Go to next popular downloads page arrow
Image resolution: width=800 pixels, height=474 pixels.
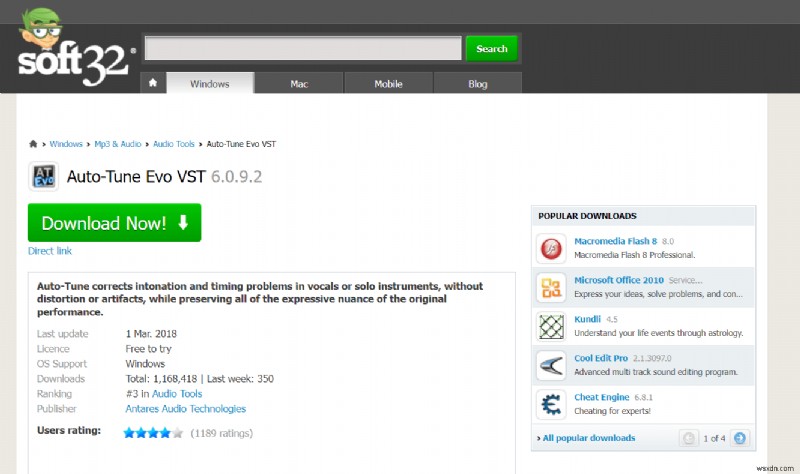(x=740, y=438)
